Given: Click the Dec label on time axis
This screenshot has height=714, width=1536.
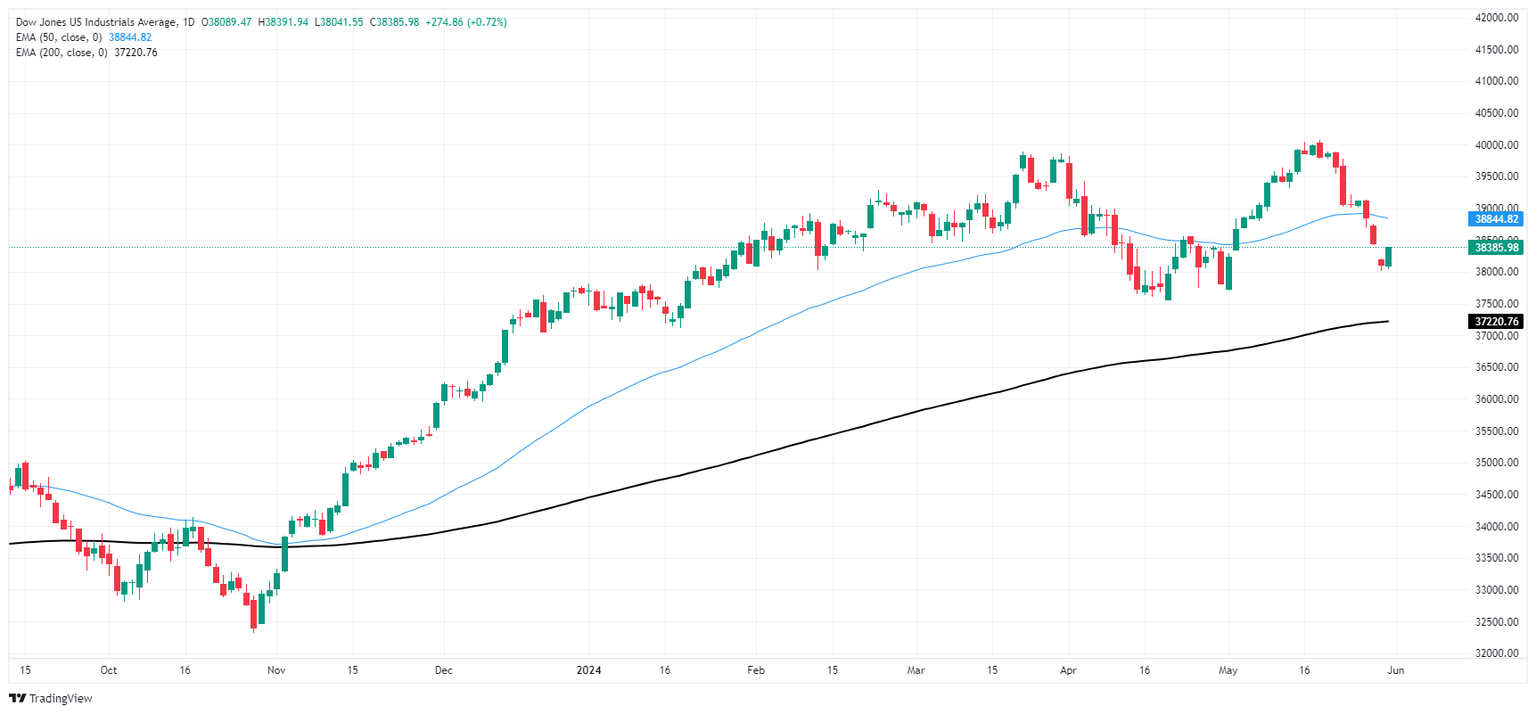Looking at the screenshot, I should coord(445,672).
